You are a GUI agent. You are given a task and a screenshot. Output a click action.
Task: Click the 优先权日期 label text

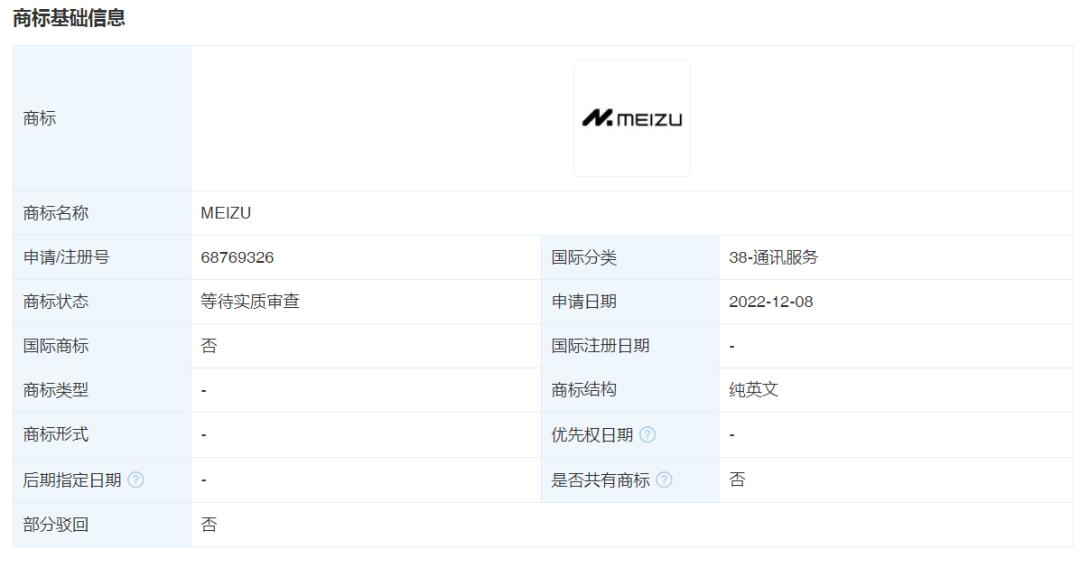coord(592,435)
